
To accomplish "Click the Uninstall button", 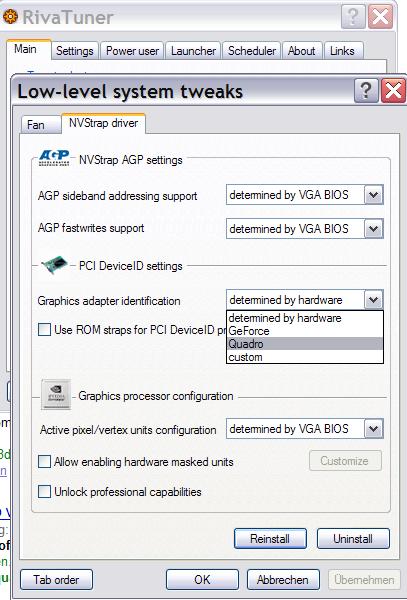I will click(353, 538).
